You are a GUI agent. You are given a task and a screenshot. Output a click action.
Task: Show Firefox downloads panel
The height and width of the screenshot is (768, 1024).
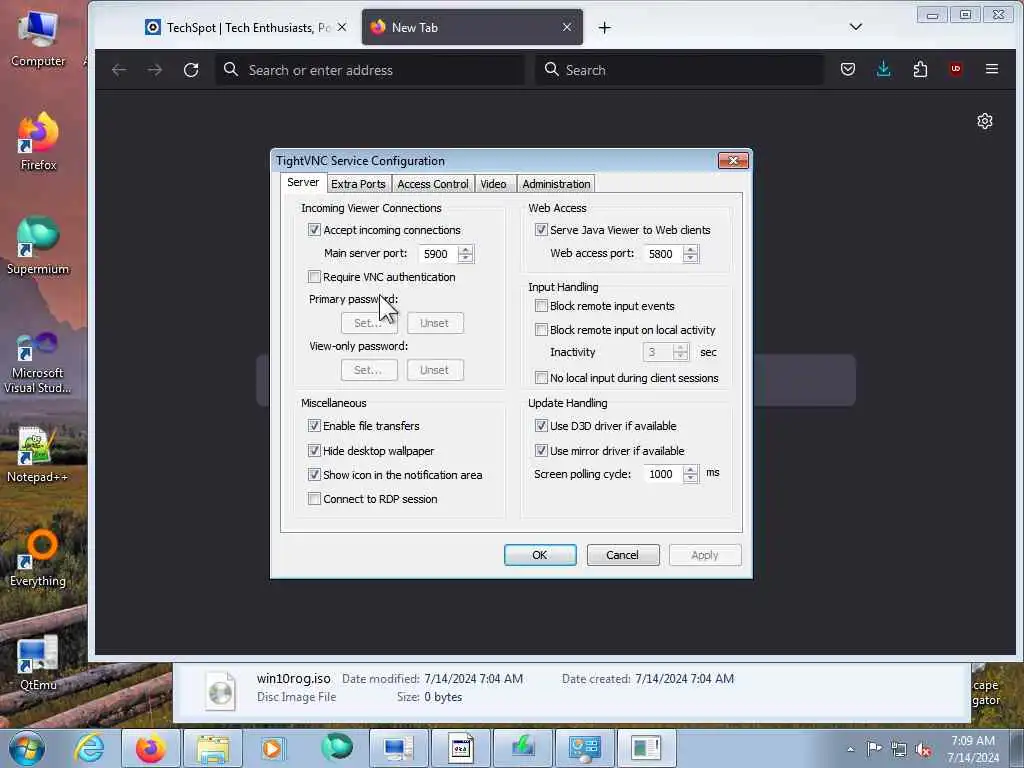tap(884, 69)
